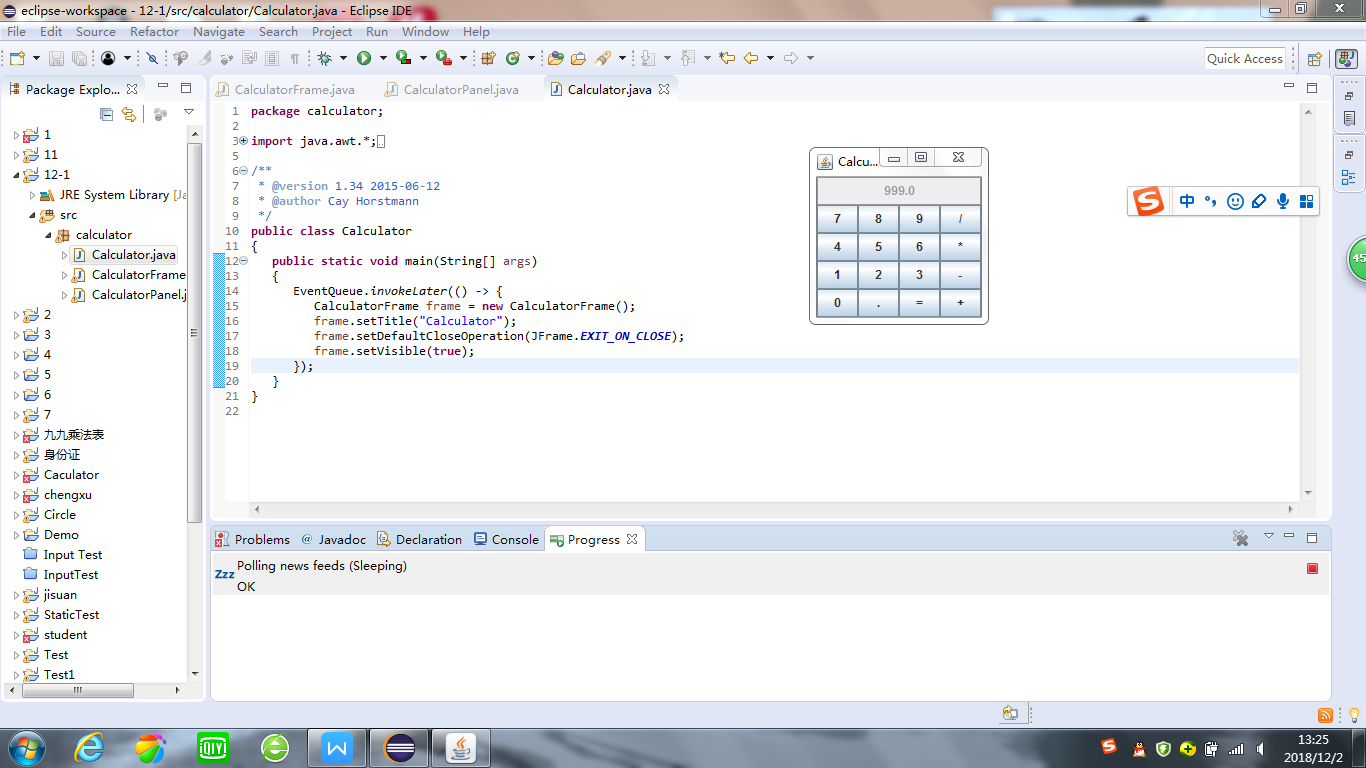Screen dimensions: 1366x768
Task: Click the multiply button in Calculator window
Action: click(960, 247)
